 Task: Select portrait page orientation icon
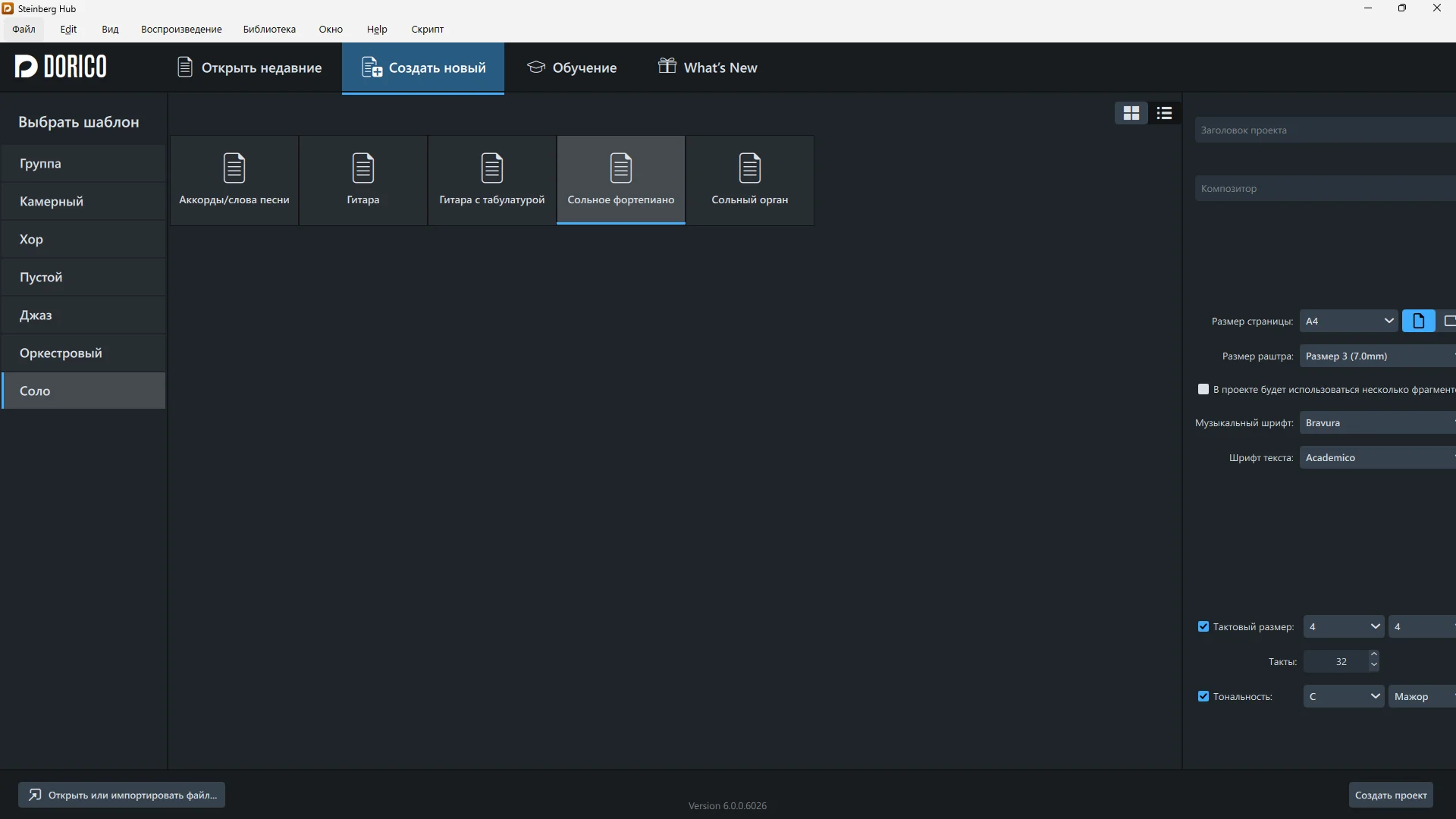[x=1418, y=321]
